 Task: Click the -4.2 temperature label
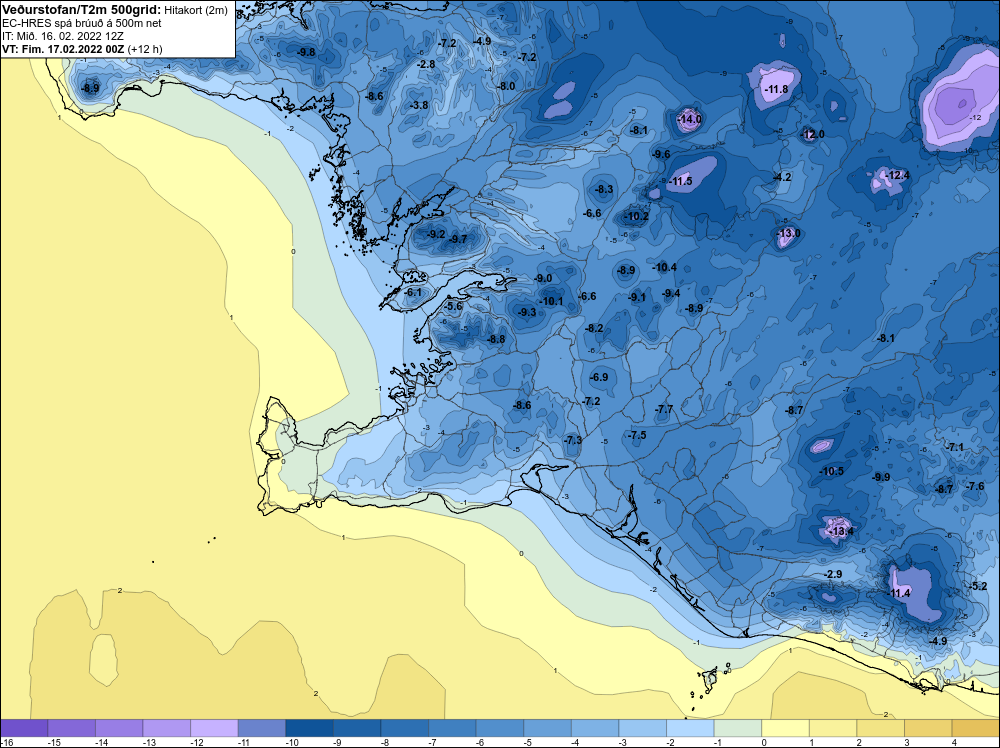tap(783, 177)
